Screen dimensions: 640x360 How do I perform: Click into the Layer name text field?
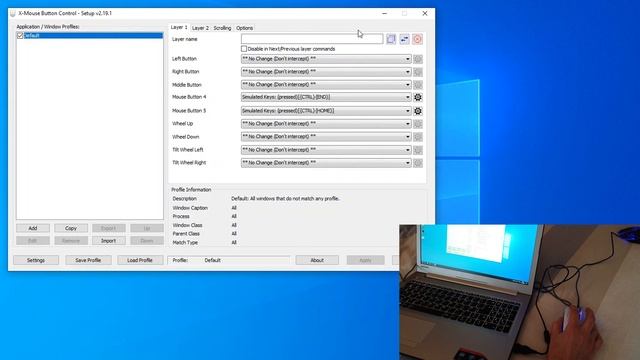pos(312,39)
